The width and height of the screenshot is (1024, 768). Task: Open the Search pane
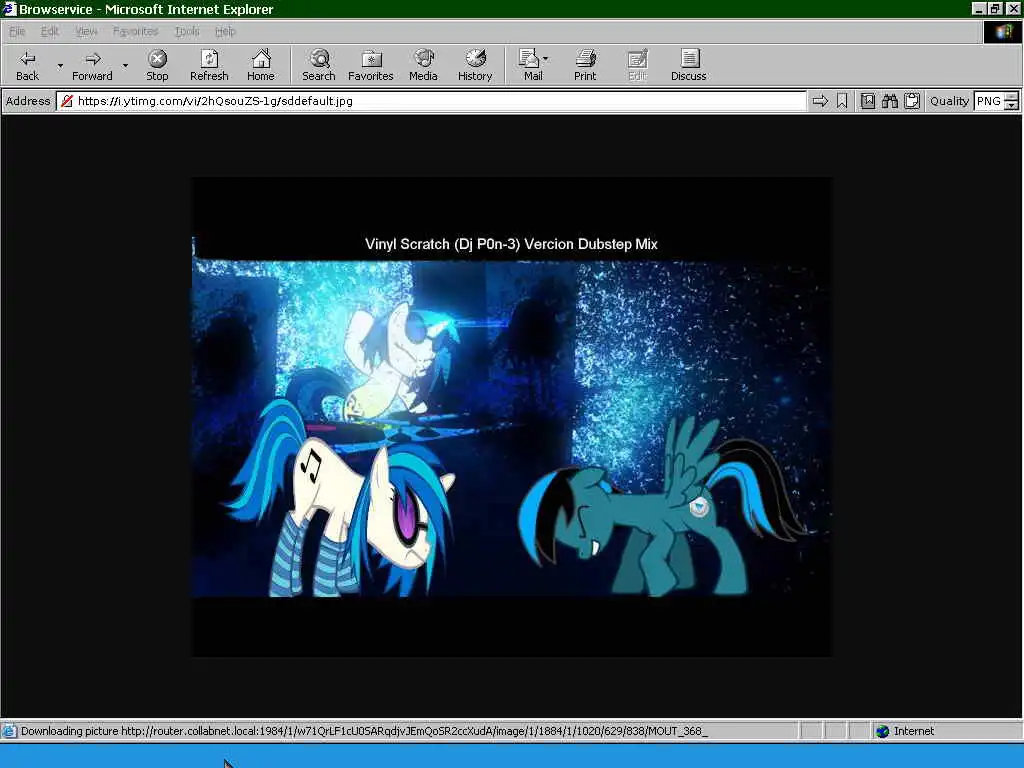pos(319,65)
